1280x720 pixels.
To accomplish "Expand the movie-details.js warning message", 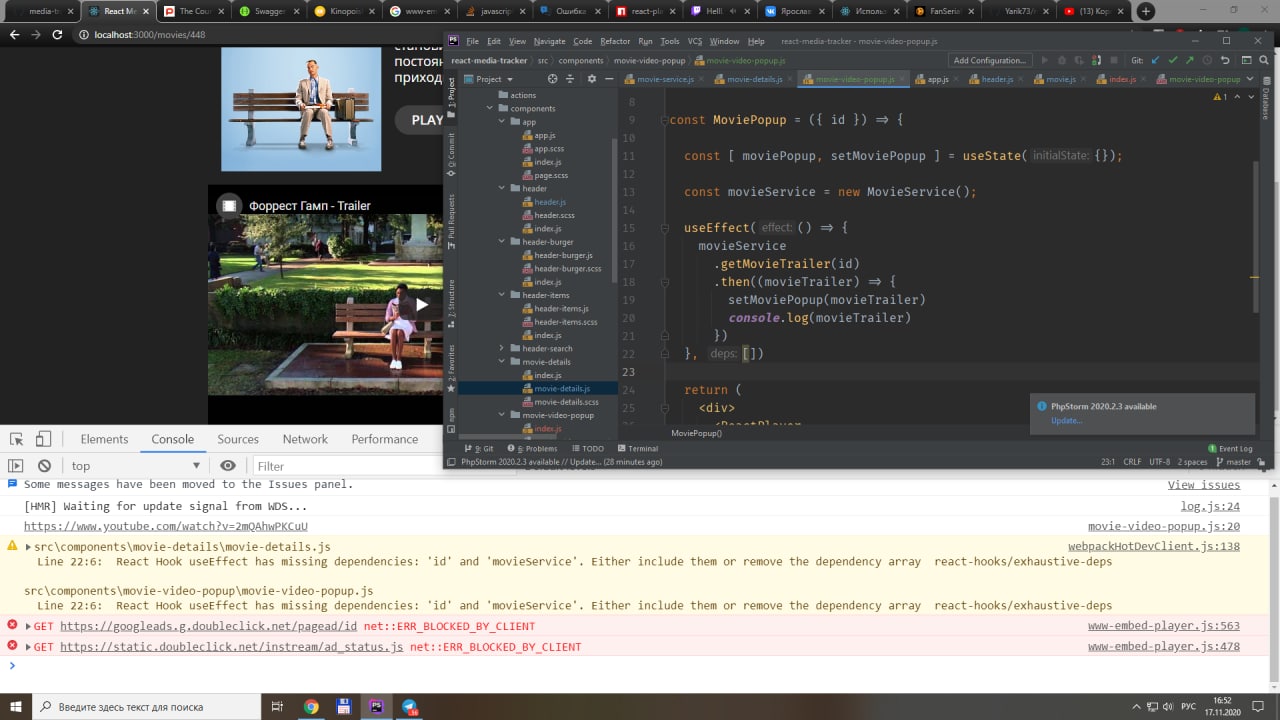I will tap(29, 547).
